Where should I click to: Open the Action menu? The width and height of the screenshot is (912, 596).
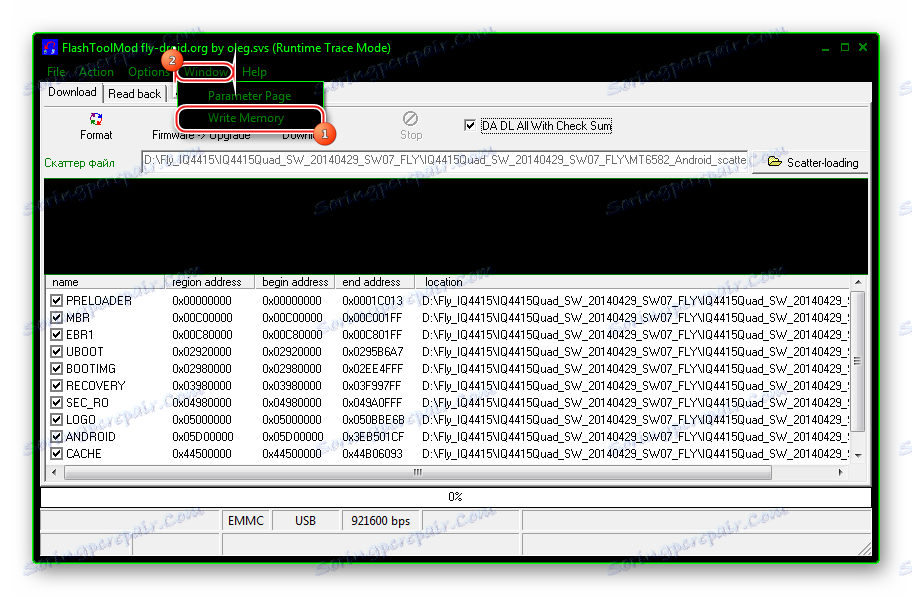95,72
